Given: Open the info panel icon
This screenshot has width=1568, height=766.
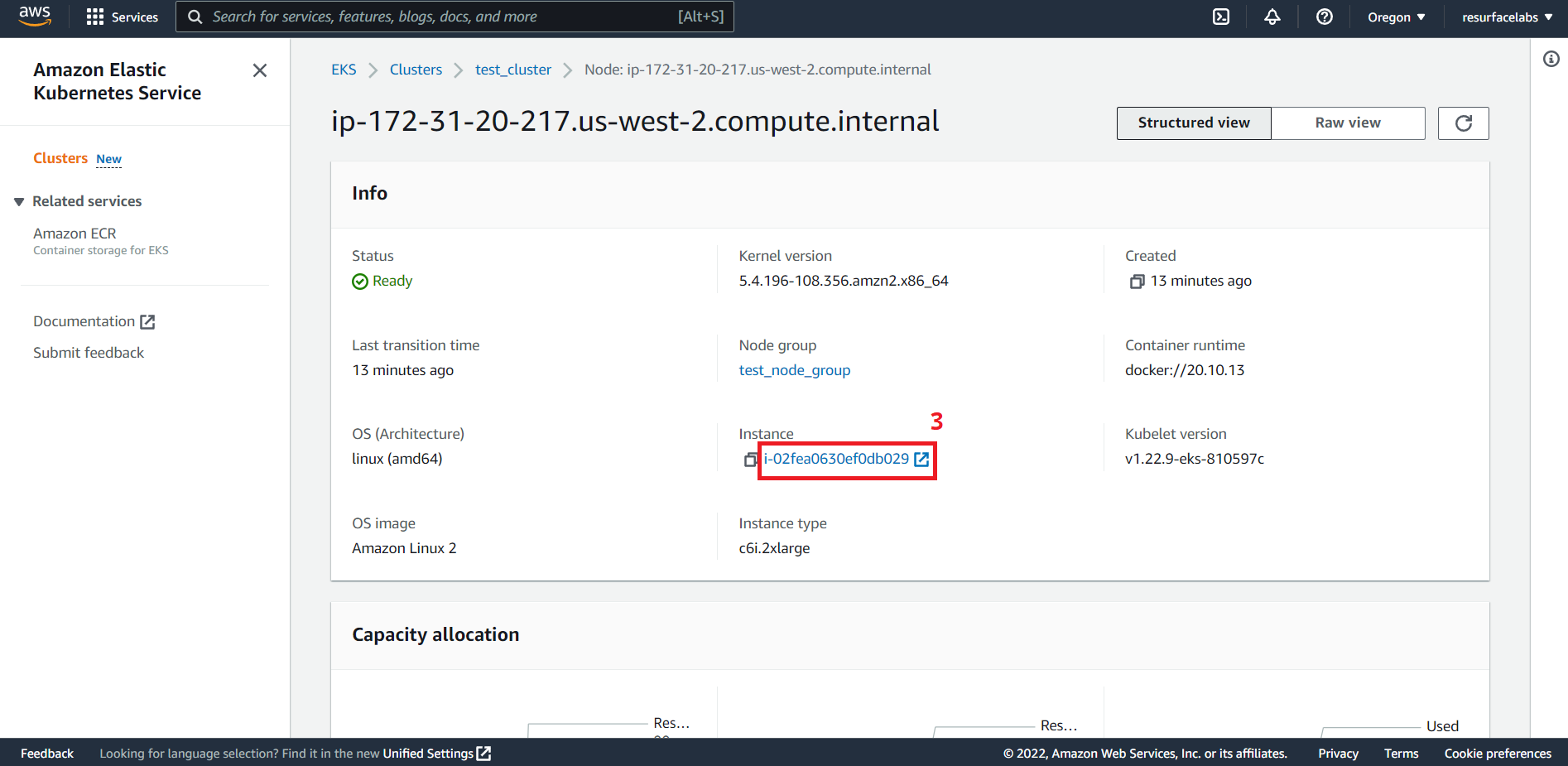Looking at the screenshot, I should 1551,59.
